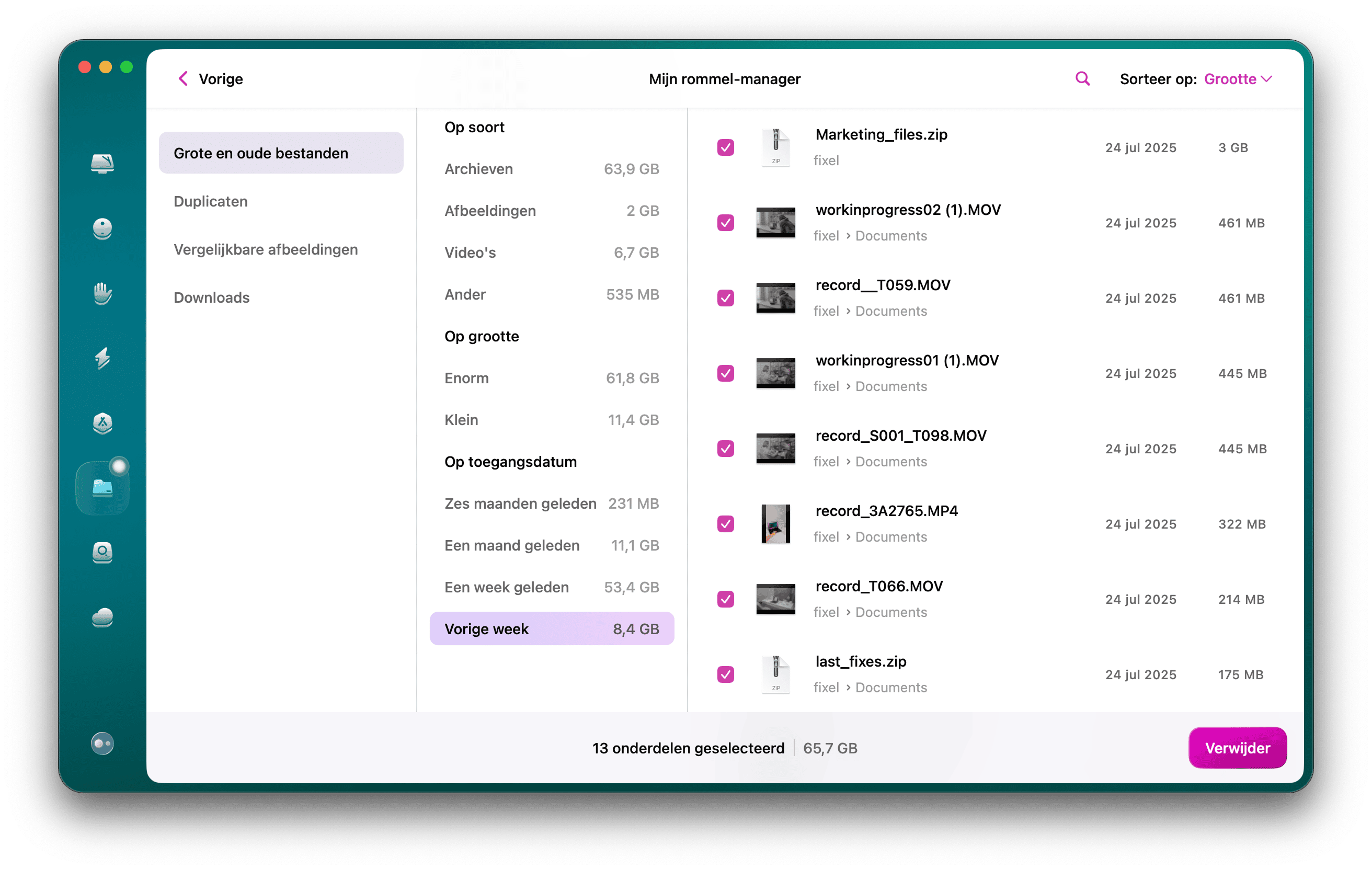Open the Downloads category

tap(211, 297)
